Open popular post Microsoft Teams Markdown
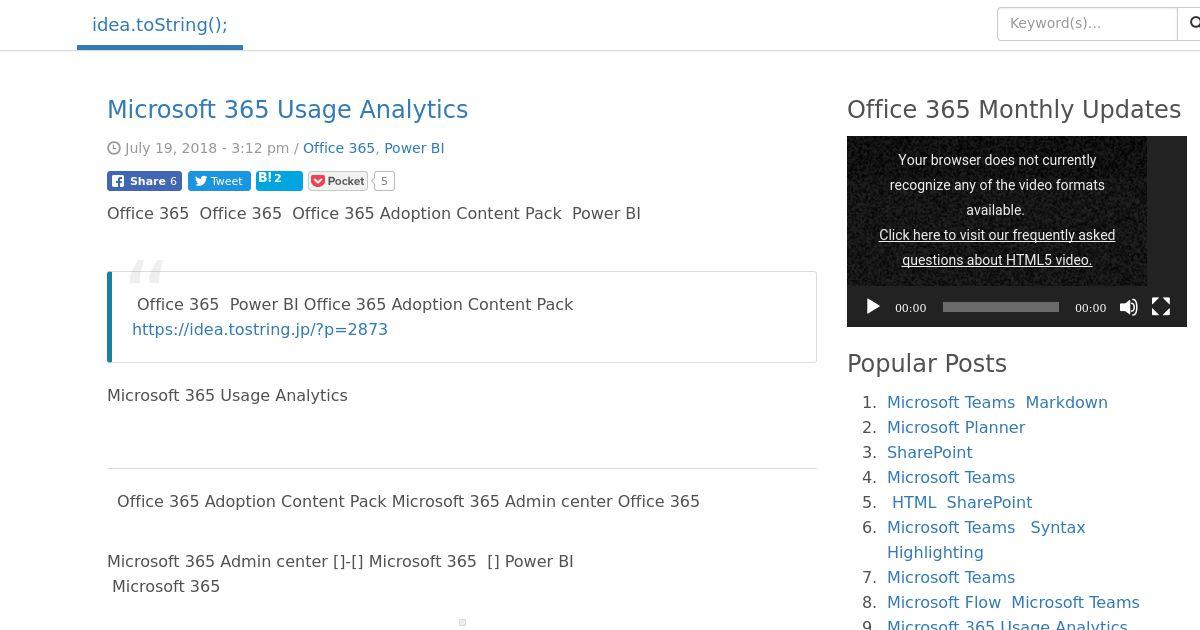Screen dimensions: 1200x630 [997, 402]
